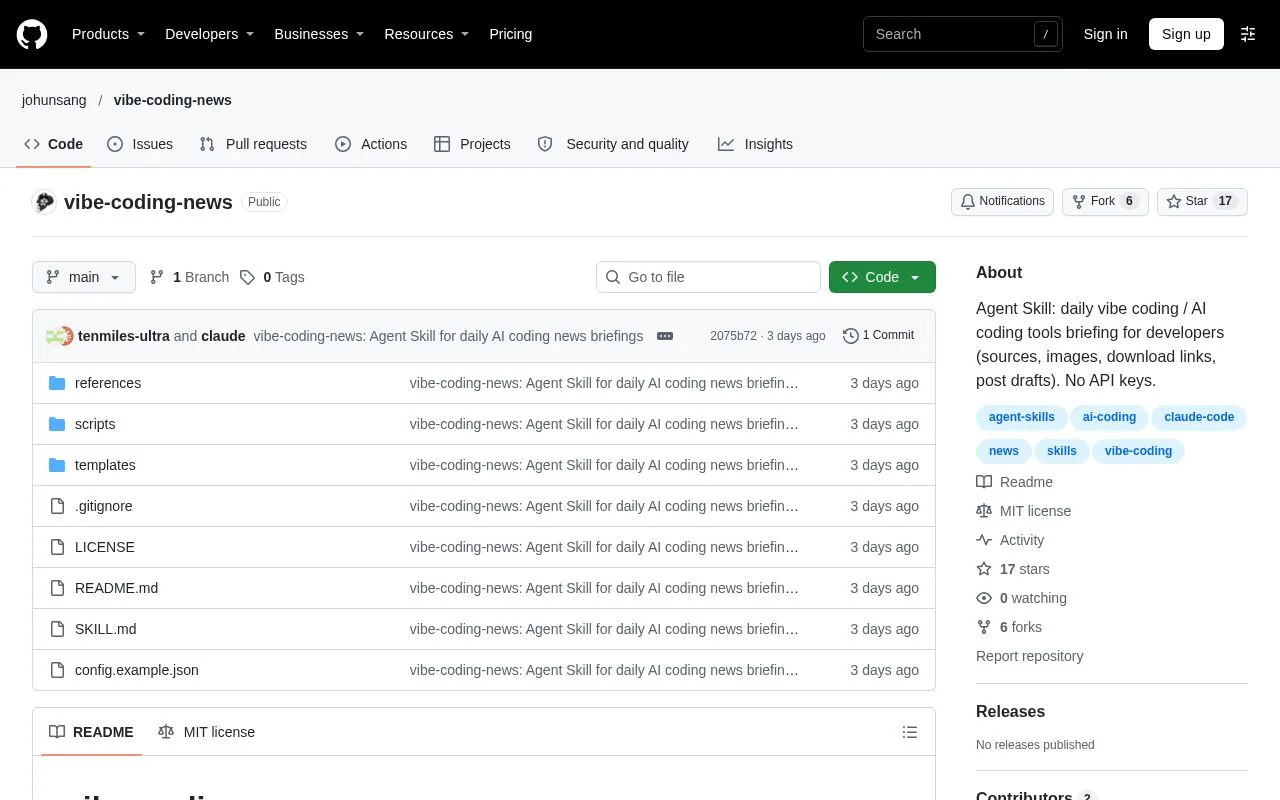The width and height of the screenshot is (1280, 800).
Task: Focus the Go to file input
Action: point(708,277)
